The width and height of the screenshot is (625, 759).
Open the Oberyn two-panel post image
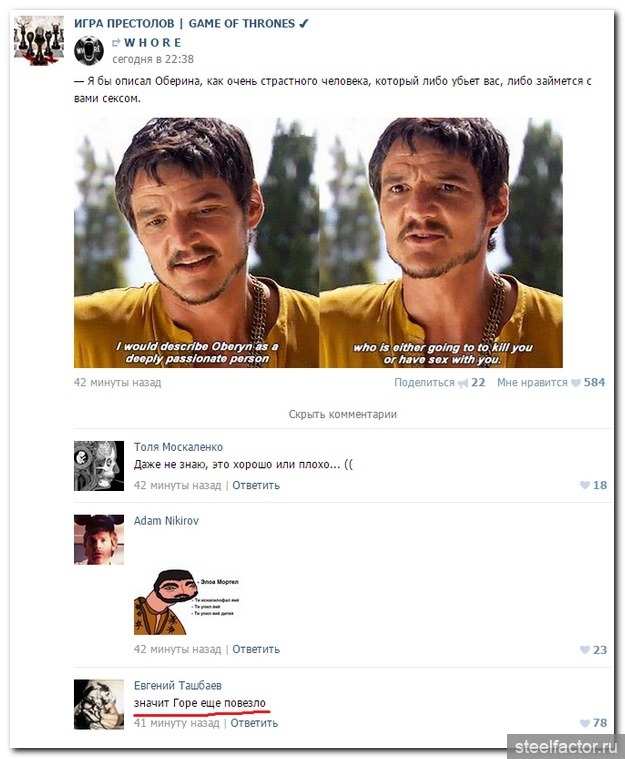318,243
